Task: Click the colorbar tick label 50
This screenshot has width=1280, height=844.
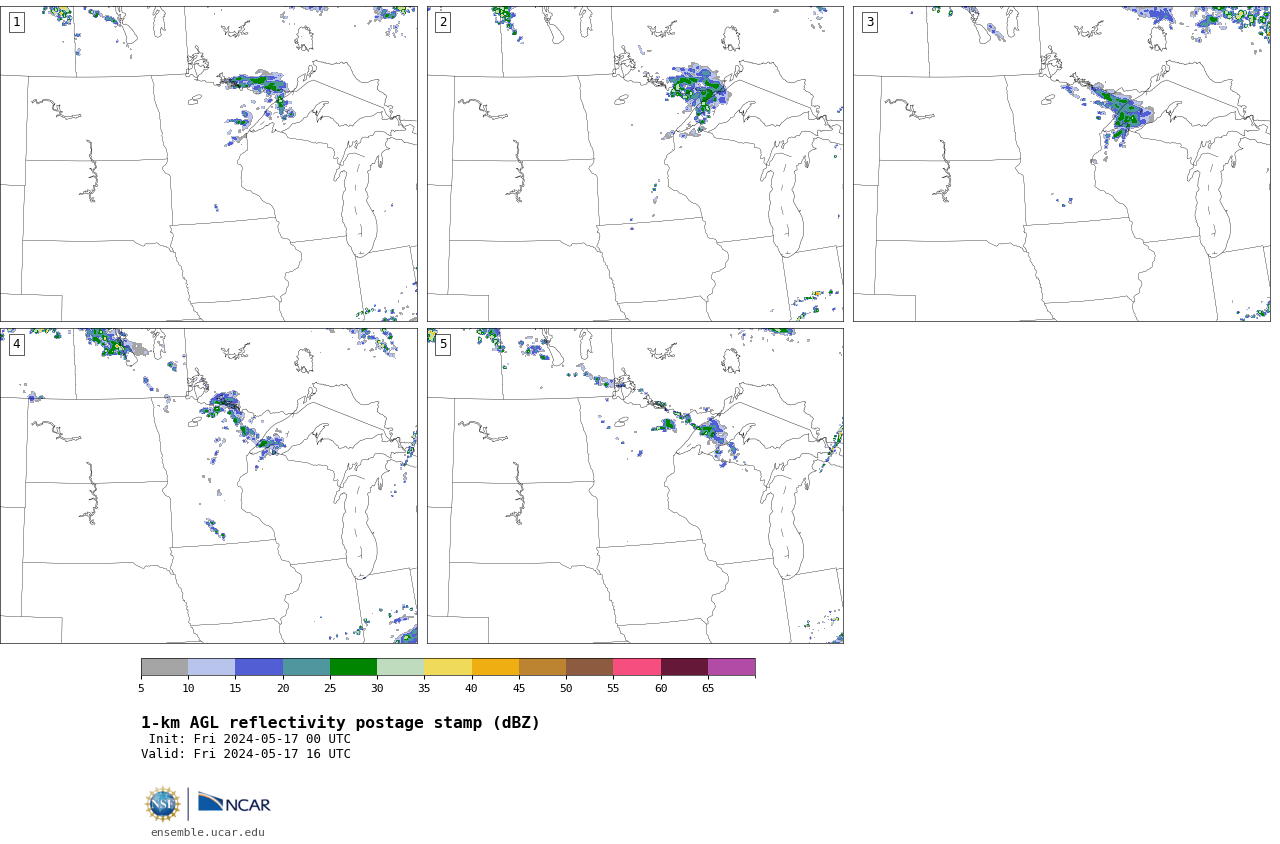Action: point(566,688)
